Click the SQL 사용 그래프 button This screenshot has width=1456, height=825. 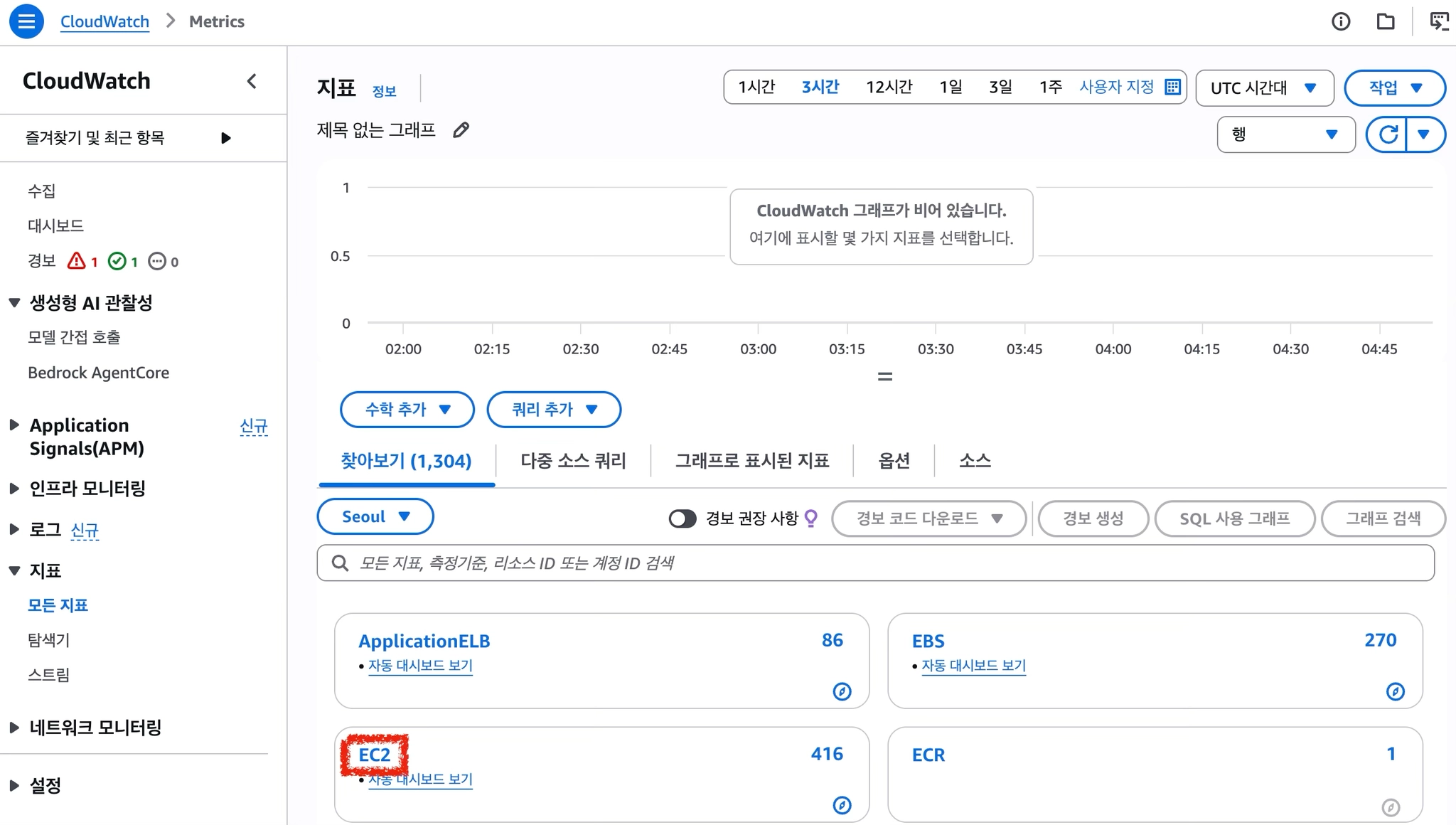click(1235, 518)
